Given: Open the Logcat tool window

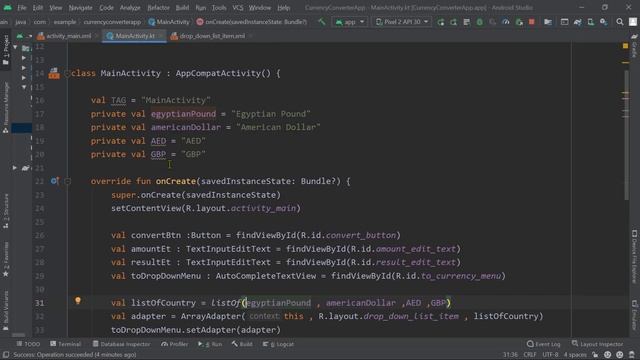Looking at the screenshot, I should (x=278, y=344).
